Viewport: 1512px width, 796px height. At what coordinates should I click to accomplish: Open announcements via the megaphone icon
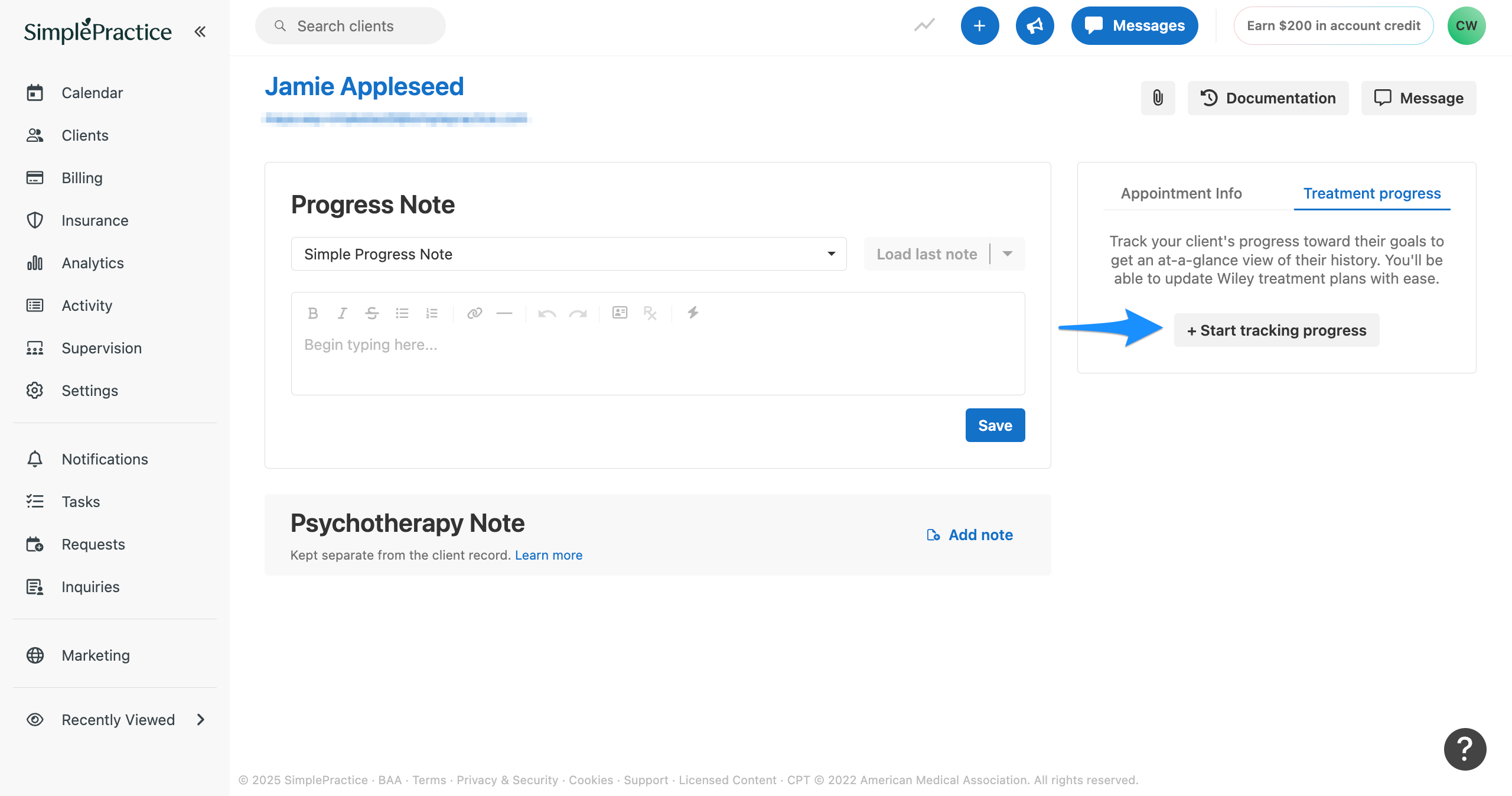point(1035,26)
